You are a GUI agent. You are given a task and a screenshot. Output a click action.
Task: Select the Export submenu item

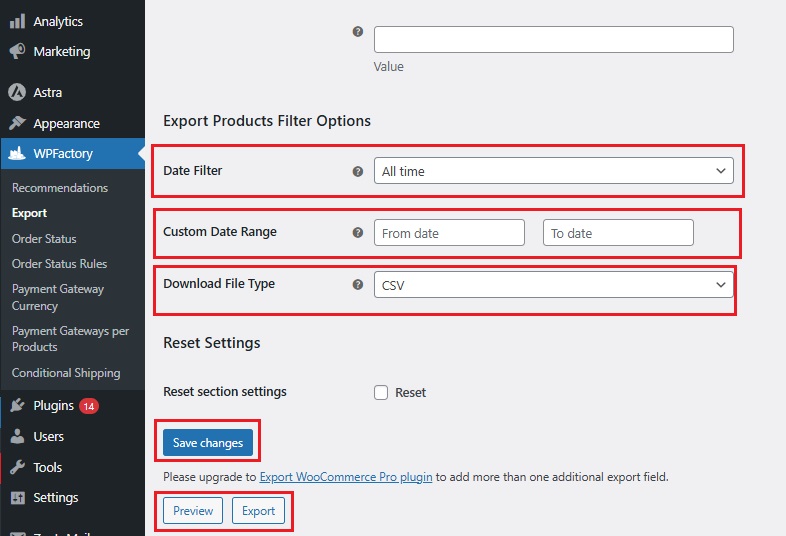pos(30,213)
